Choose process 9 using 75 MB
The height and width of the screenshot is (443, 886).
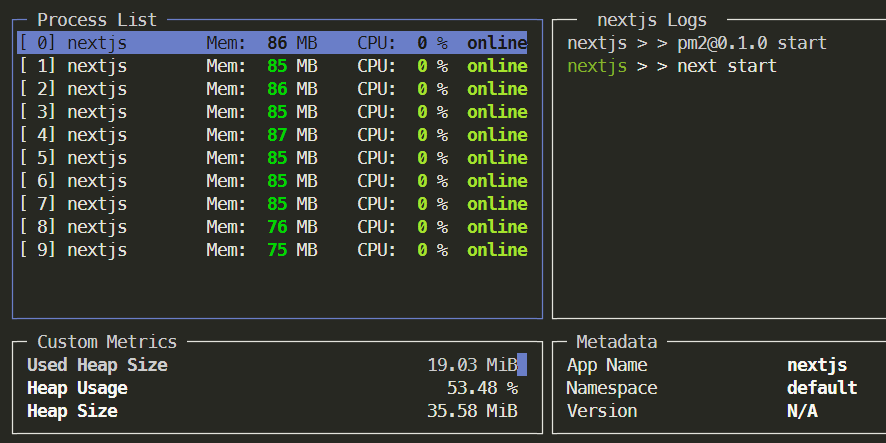coord(272,250)
